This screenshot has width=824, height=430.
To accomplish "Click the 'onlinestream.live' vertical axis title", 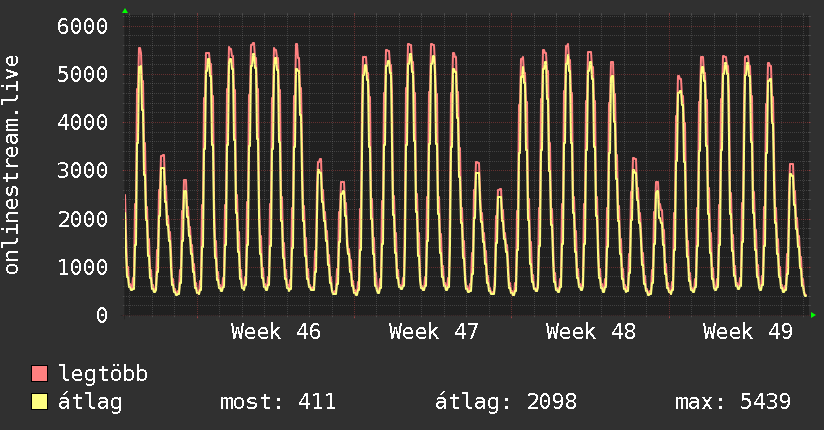I will coord(12,165).
